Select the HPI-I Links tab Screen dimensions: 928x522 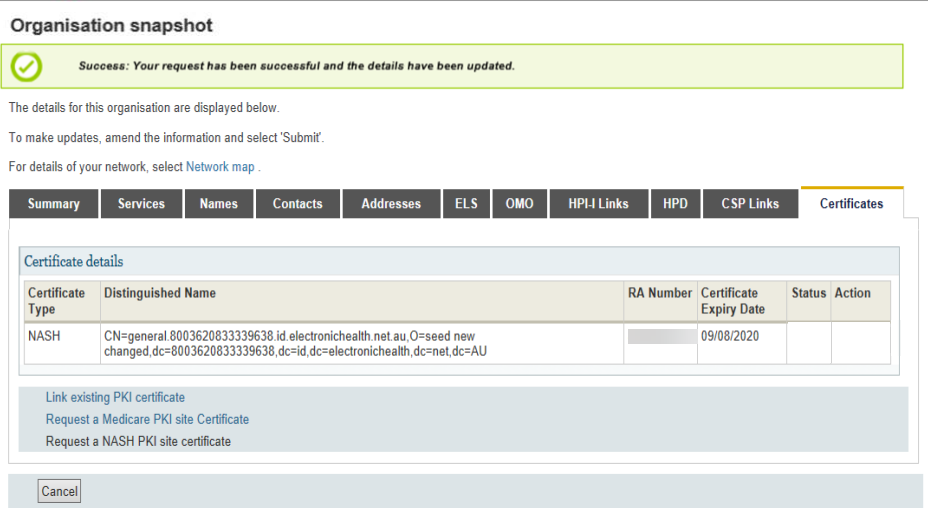coord(599,204)
